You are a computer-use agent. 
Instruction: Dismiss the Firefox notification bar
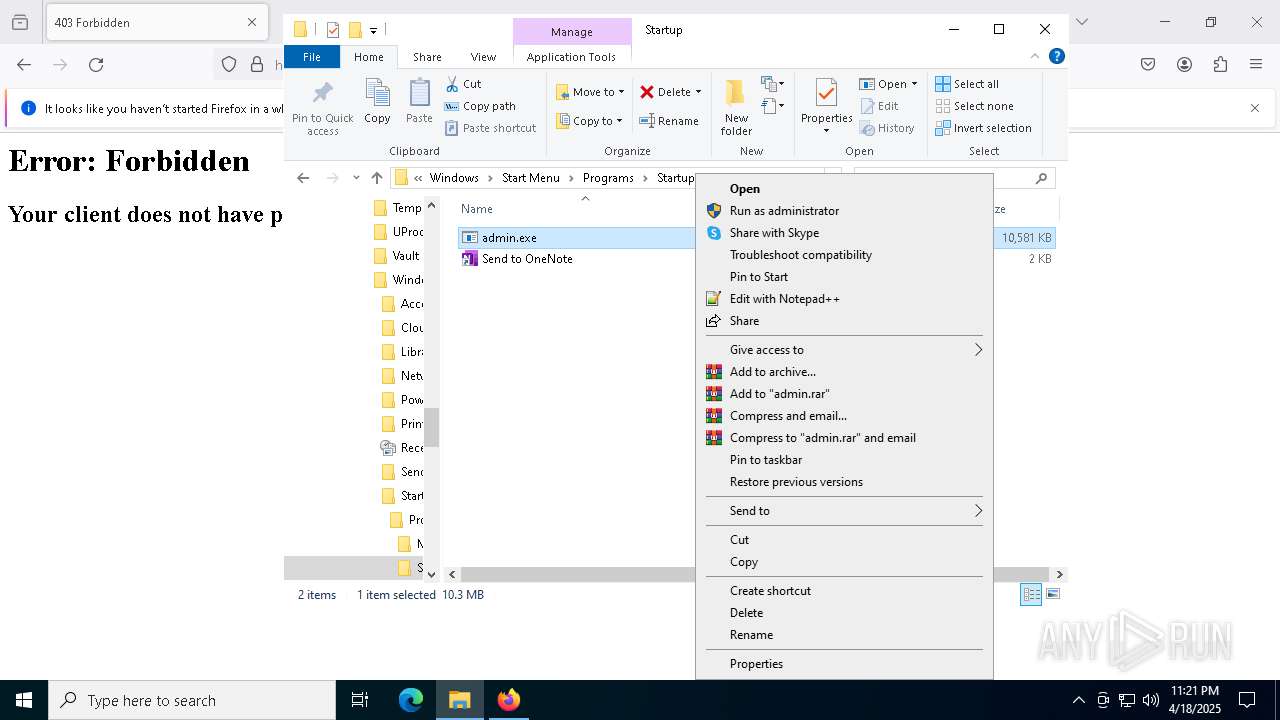(1255, 108)
